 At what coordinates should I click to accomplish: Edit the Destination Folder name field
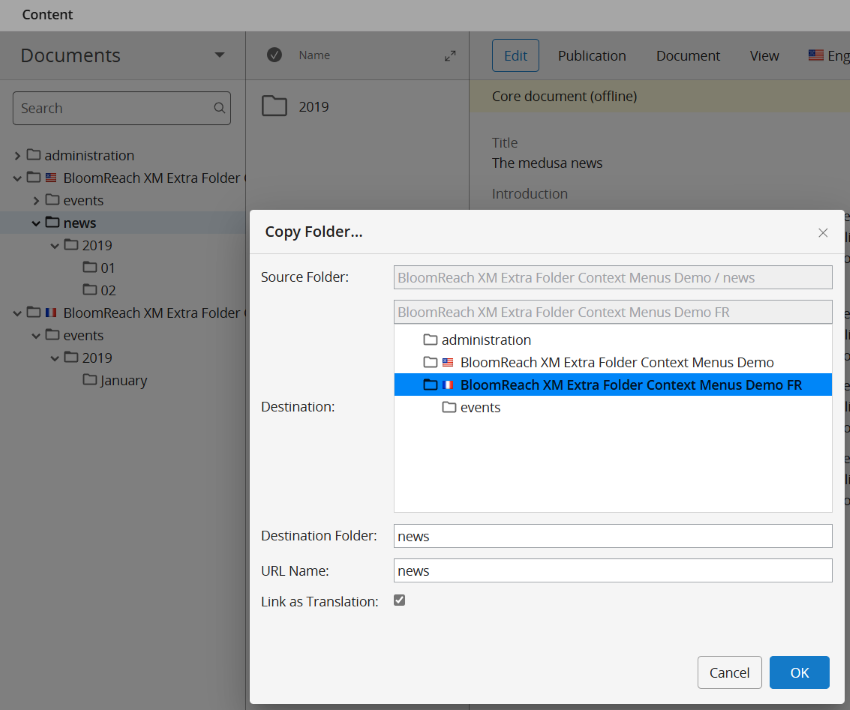pyautogui.click(x=613, y=536)
